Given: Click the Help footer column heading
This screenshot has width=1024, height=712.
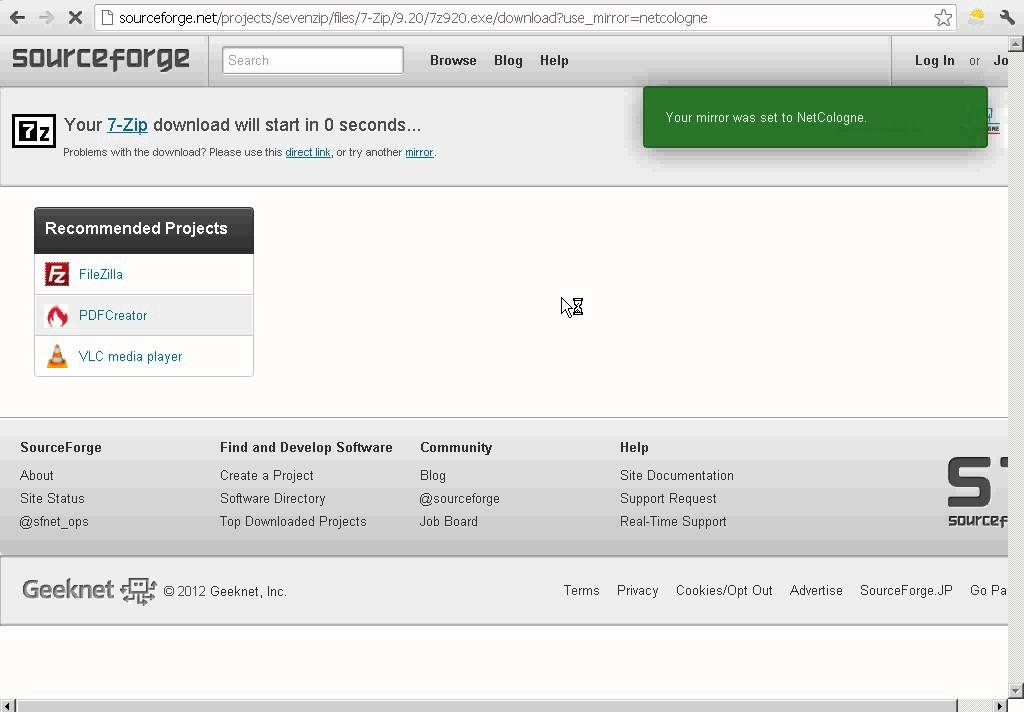Looking at the screenshot, I should pos(634,447).
